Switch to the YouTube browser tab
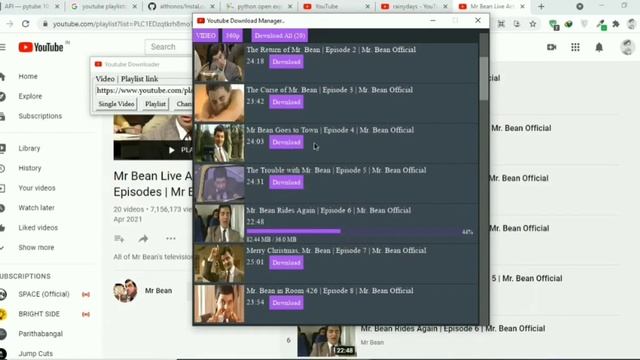The image size is (640, 360). click(x=337, y=7)
